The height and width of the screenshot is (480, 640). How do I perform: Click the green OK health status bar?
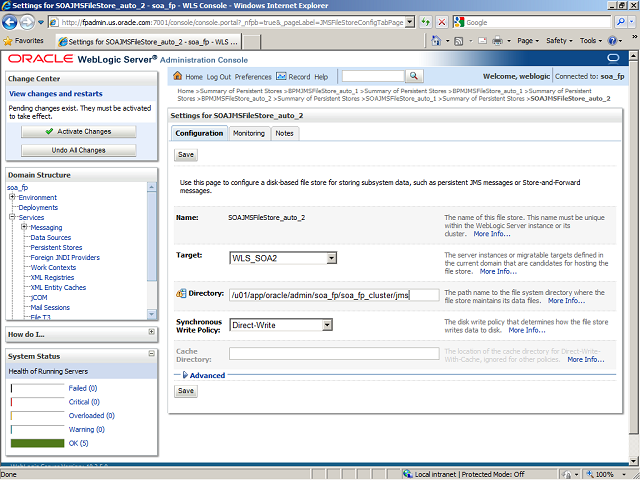point(37,443)
